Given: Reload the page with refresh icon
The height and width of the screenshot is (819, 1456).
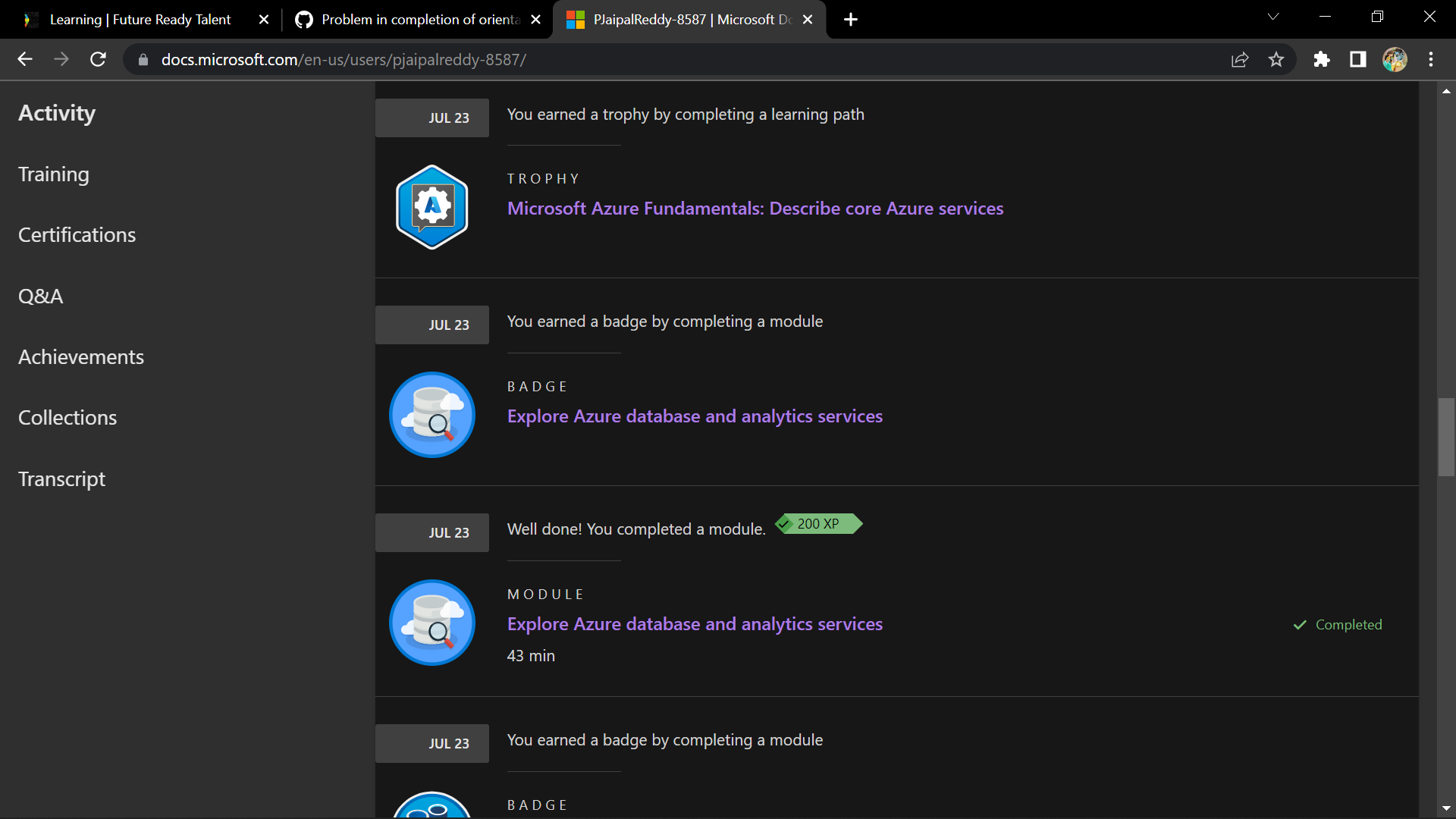Looking at the screenshot, I should pyautogui.click(x=98, y=59).
